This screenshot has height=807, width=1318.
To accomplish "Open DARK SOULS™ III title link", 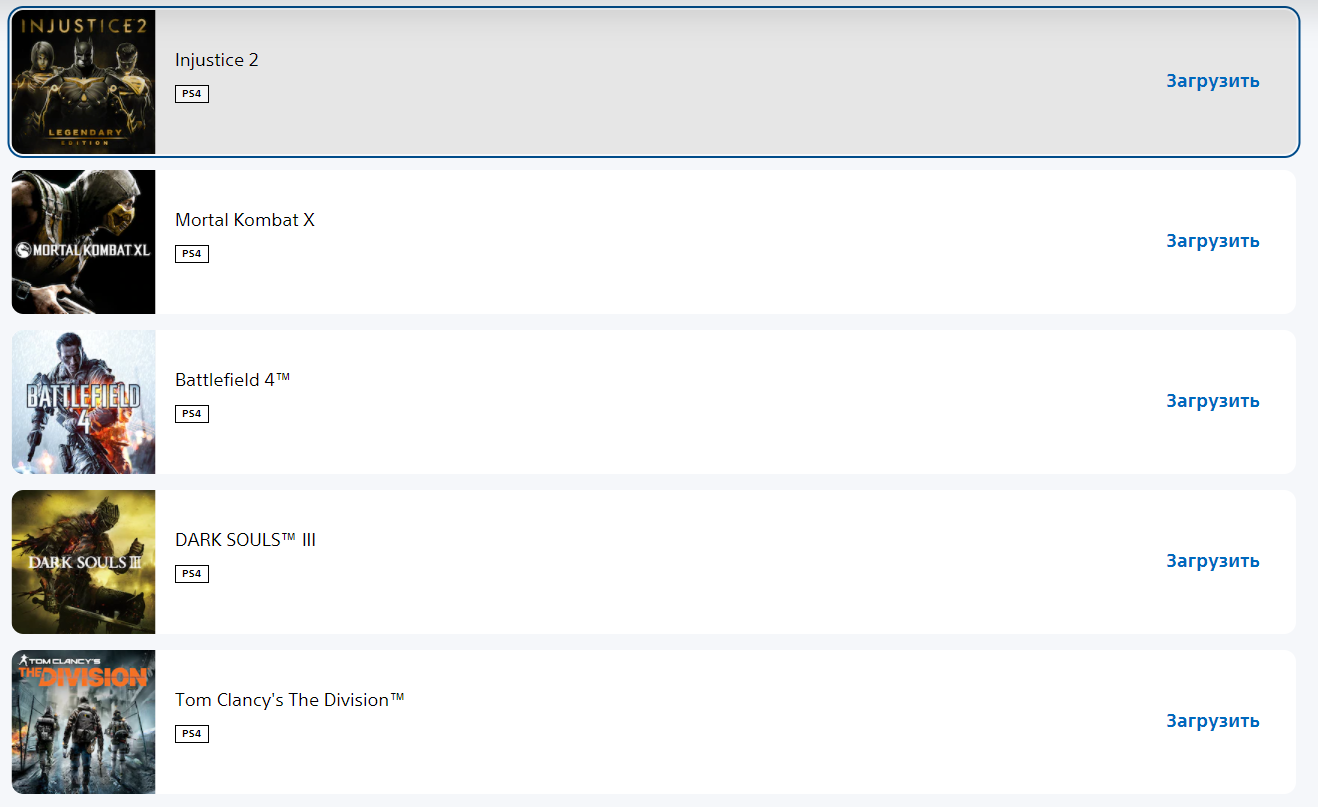I will pyautogui.click(x=246, y=540).
